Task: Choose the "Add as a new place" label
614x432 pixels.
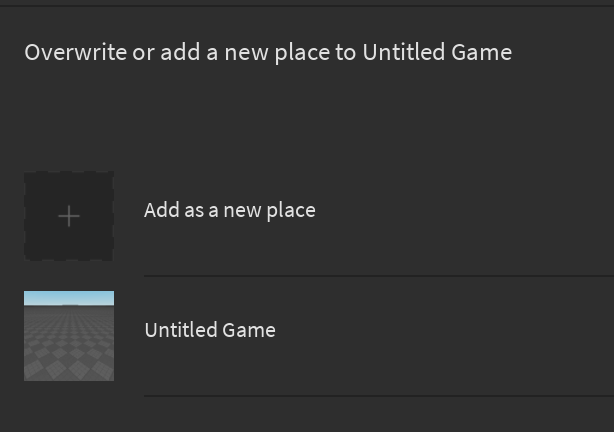Action: pyautogui.click(x=229, y=210)
